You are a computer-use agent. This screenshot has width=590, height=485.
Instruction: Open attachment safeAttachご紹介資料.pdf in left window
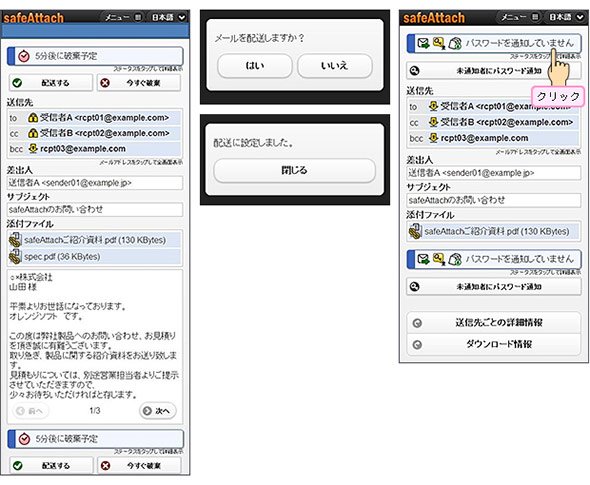[x=94, y=240]
